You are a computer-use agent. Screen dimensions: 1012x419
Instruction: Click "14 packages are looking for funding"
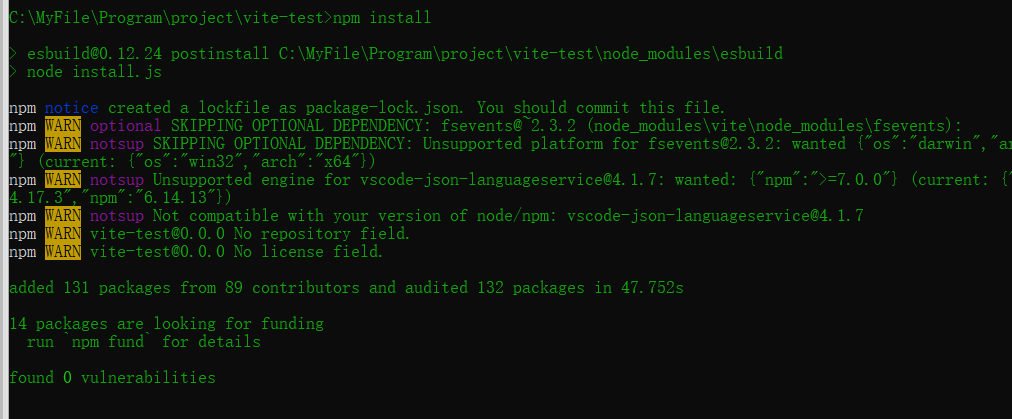pyautogui.click(x=166, y=324)
